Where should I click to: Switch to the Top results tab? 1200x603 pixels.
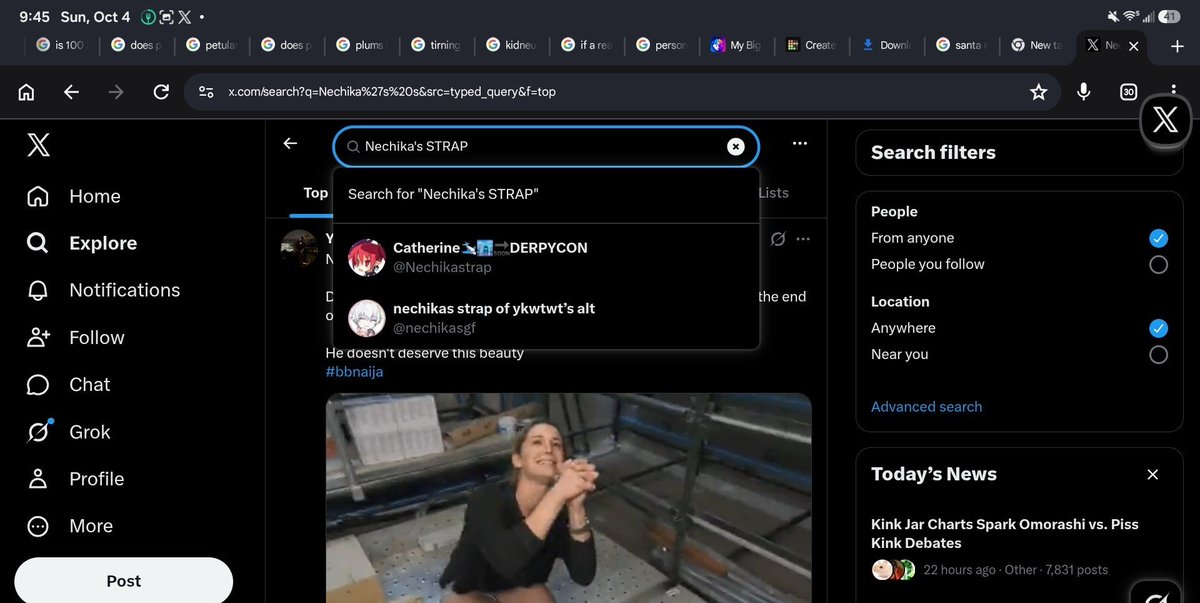pos(316,193)
